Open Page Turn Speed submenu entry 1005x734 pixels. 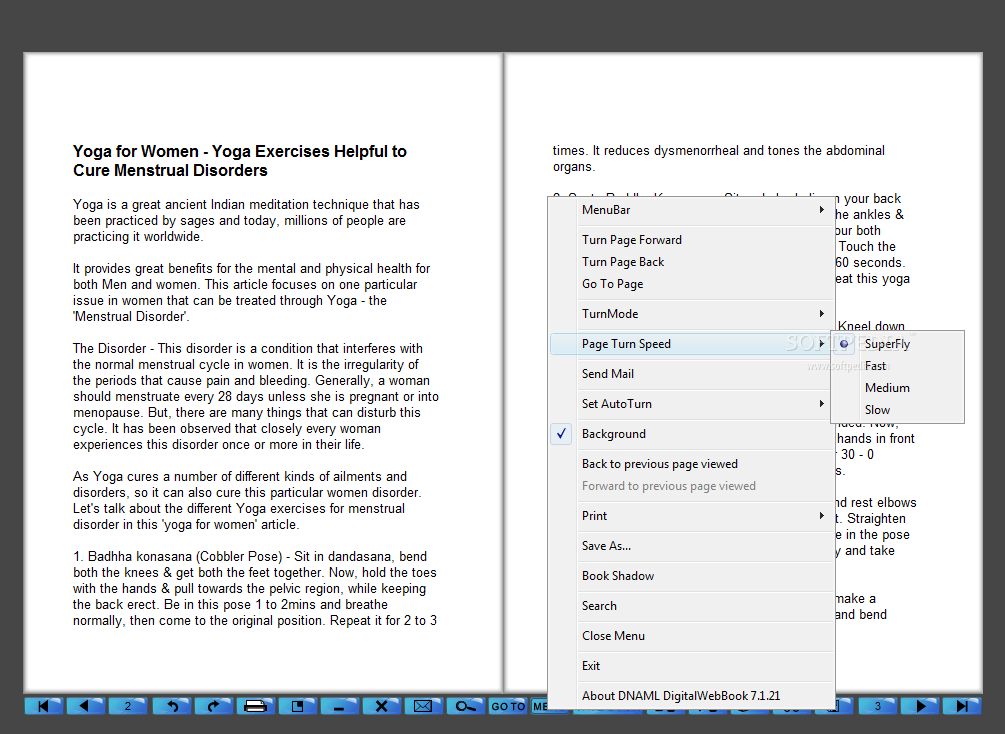692,344
